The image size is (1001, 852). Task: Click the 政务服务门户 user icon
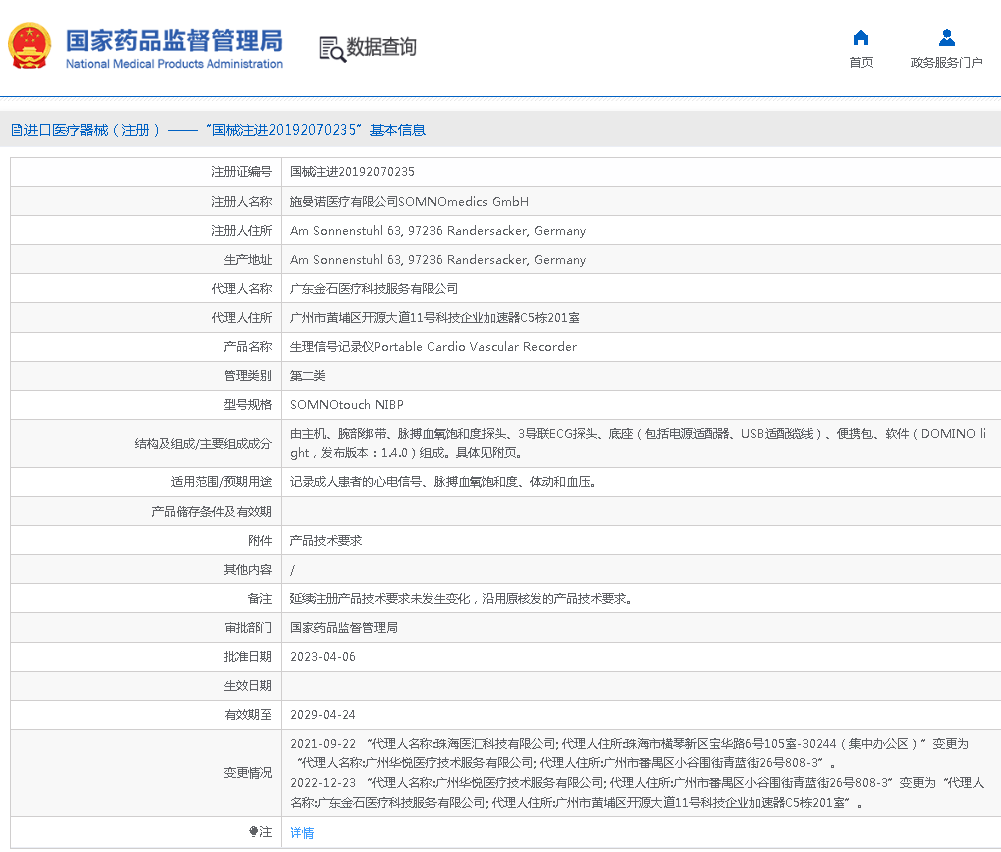click(x=946, y=38)
